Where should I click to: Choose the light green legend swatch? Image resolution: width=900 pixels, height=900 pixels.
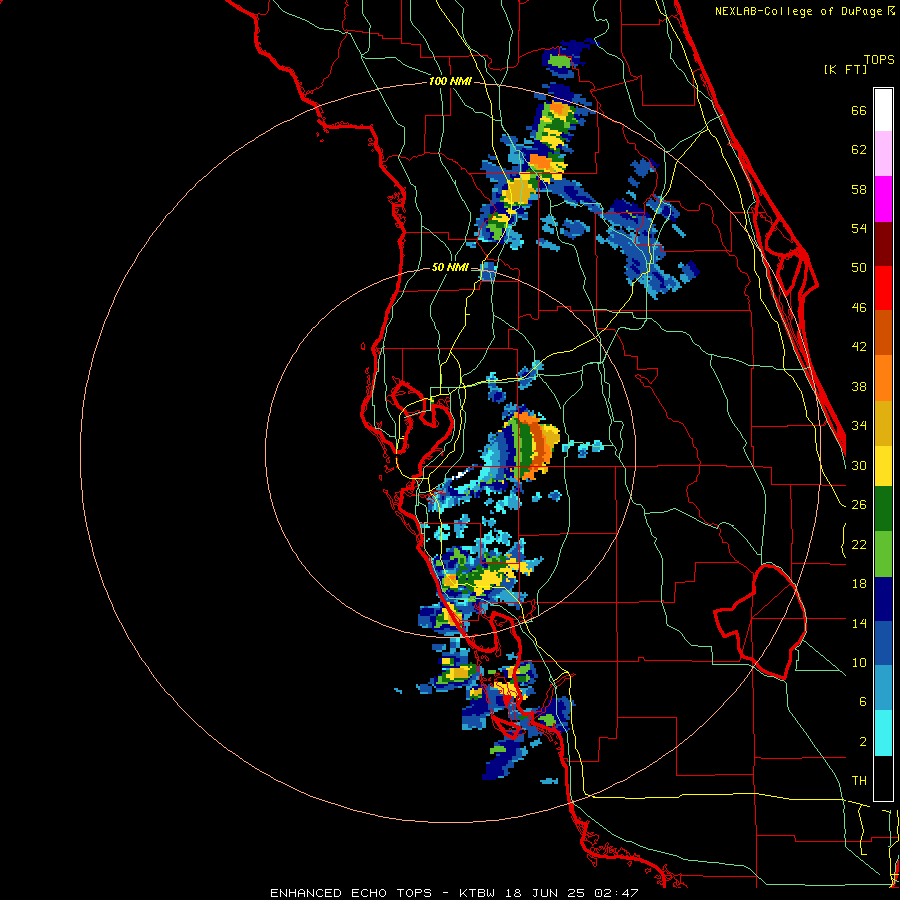[x=883, y=554]
